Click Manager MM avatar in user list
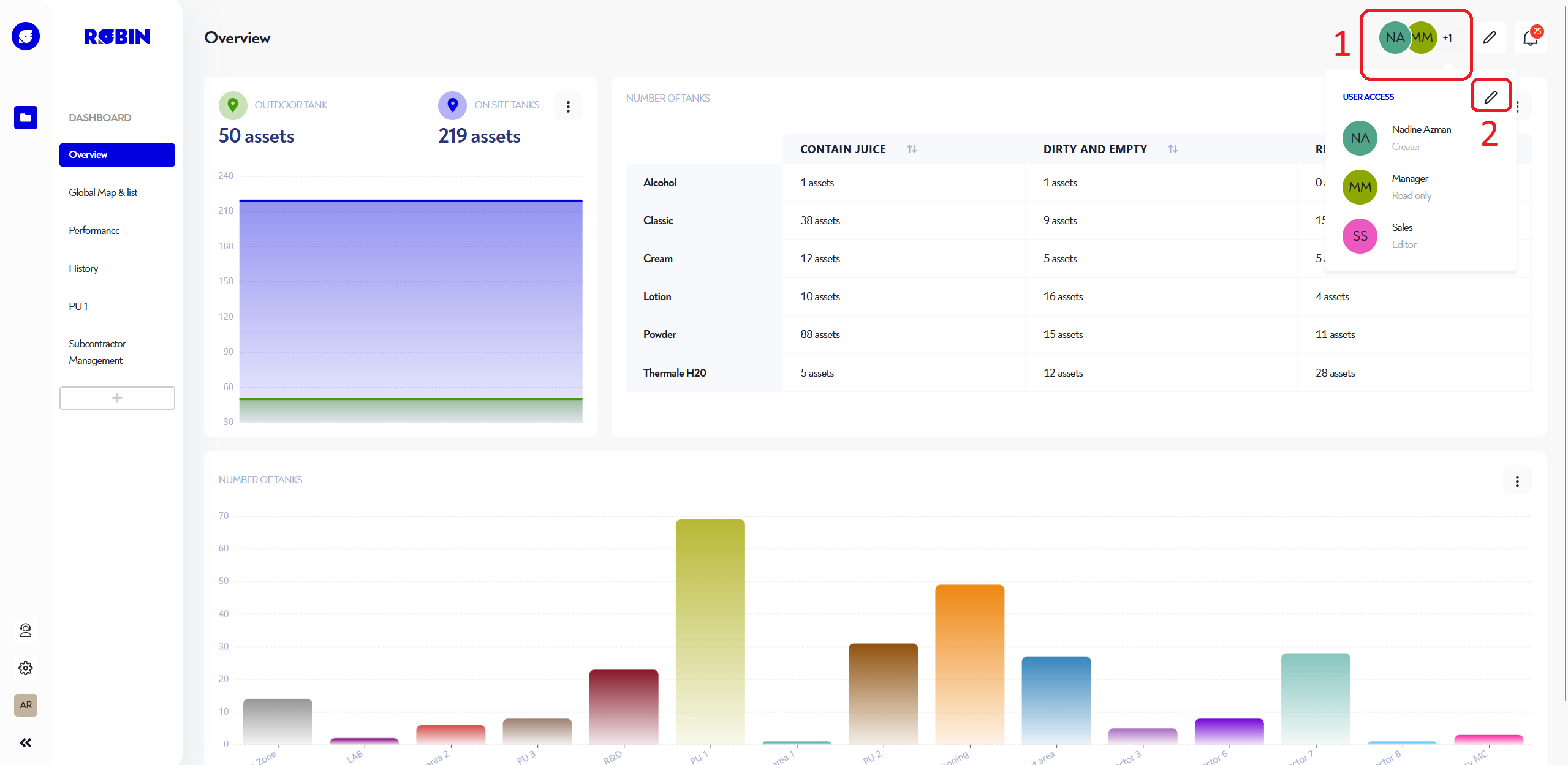This screenshot has height=765, width=1568. pyautogui.click(x=1360, y=187)
